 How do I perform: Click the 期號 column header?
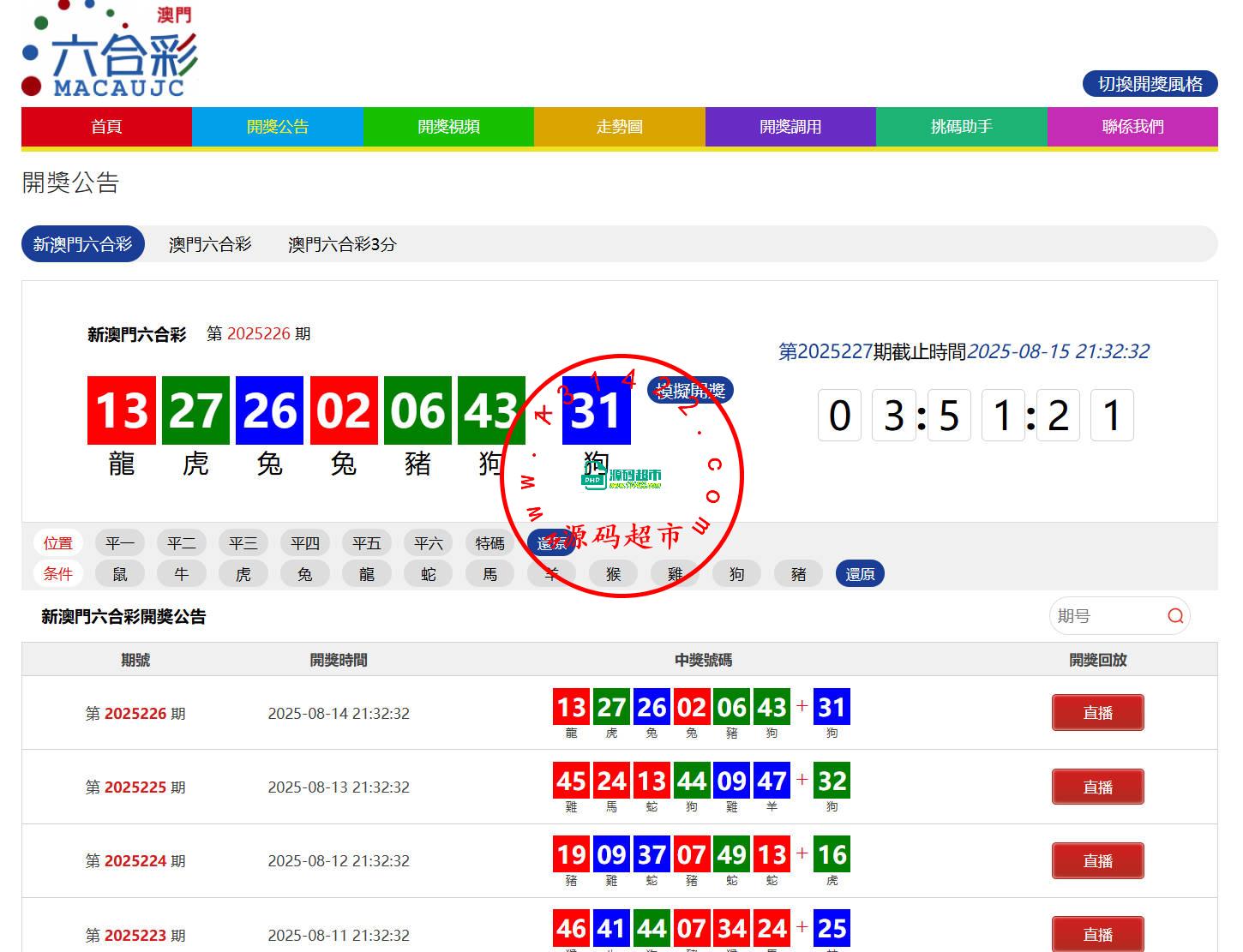(135, 660)
